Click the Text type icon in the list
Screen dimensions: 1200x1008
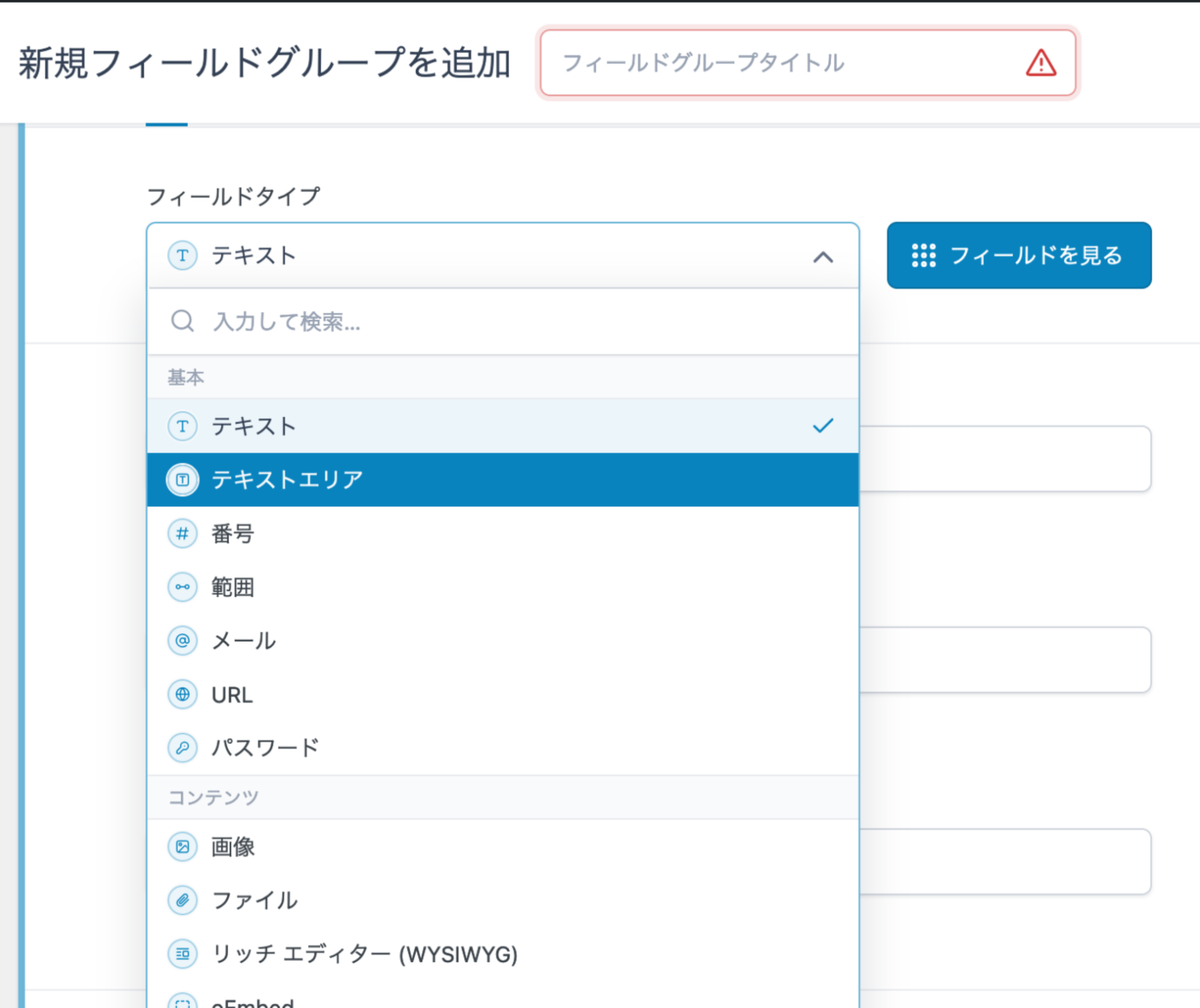point(182,426)
